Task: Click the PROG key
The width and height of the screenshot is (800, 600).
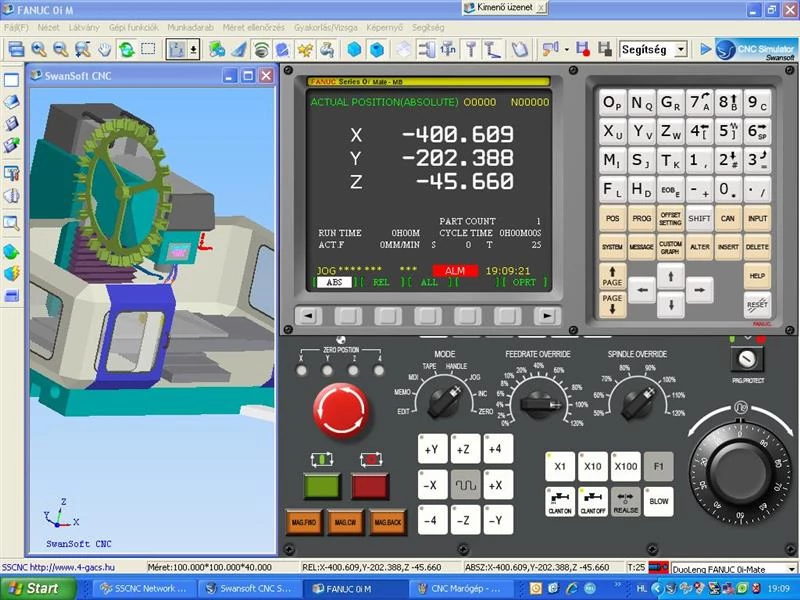Action: (641, 218)
